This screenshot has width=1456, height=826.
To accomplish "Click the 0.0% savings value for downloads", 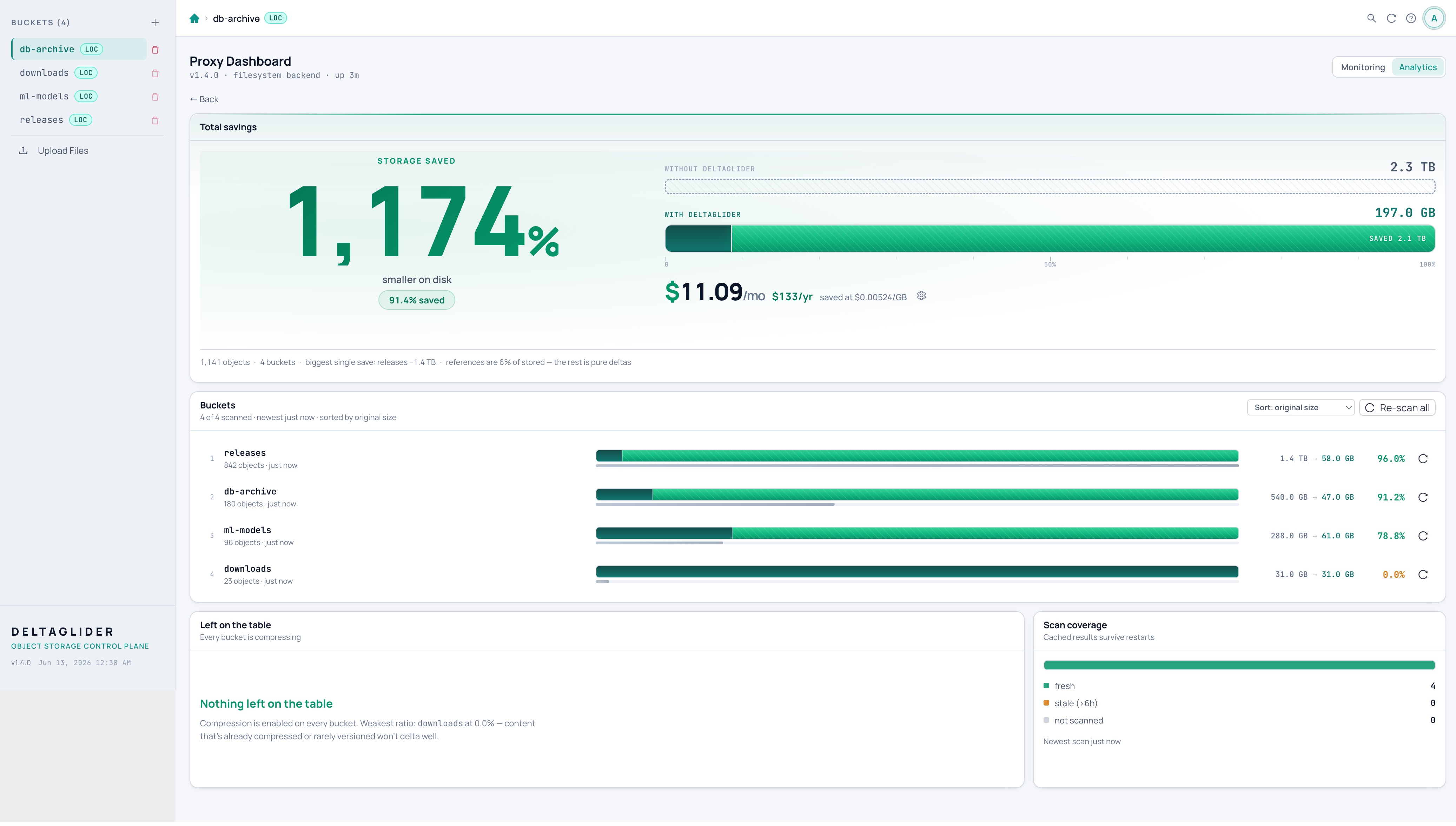I will point(1394,575).
